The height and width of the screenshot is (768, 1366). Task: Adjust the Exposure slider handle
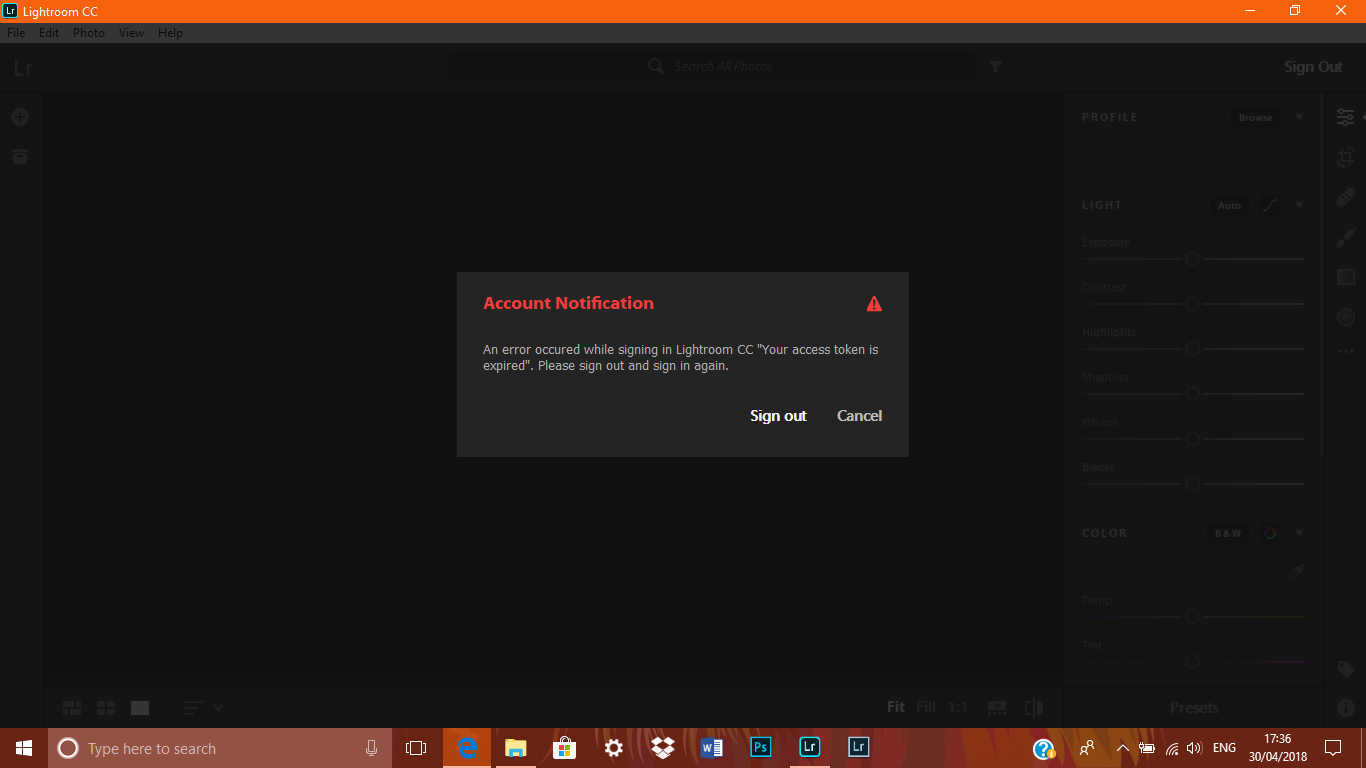point(1192,259)
